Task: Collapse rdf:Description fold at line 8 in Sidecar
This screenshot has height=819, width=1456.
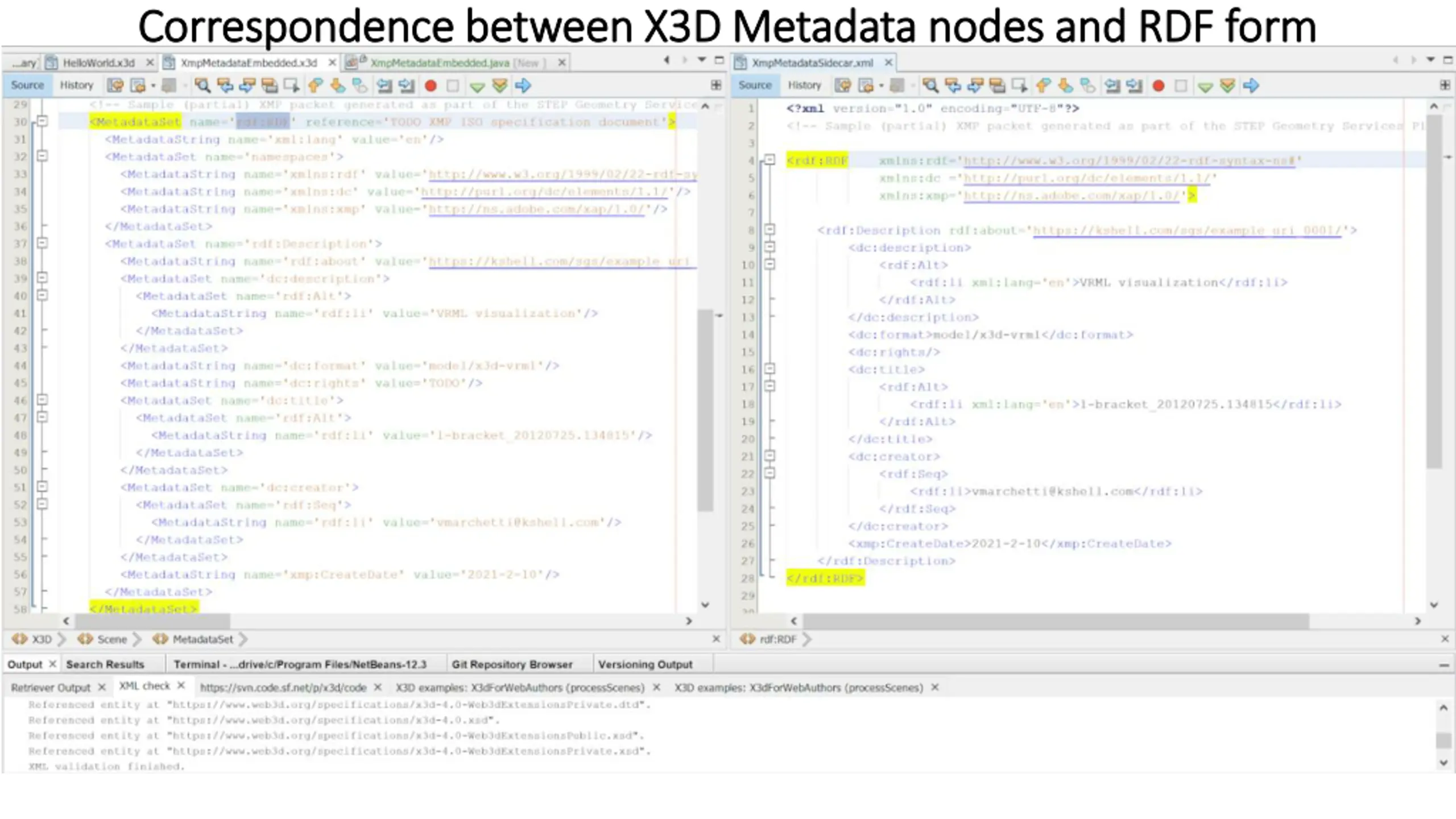Action: click(770, 229)
